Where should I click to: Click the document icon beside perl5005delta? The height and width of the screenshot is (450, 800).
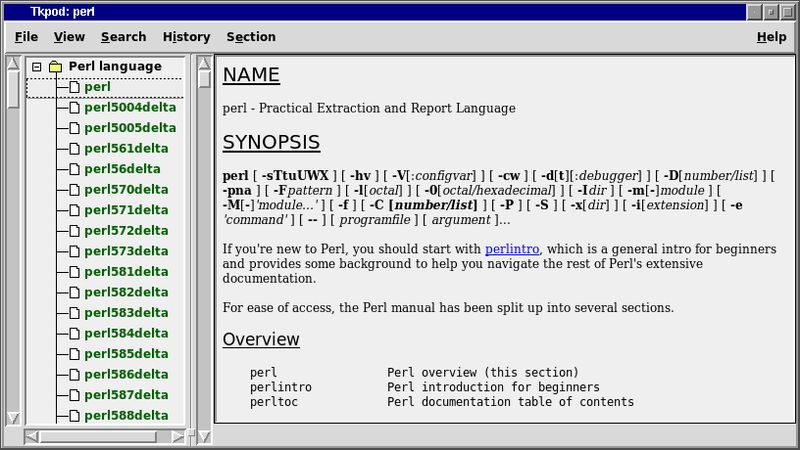tap(74, 128)
